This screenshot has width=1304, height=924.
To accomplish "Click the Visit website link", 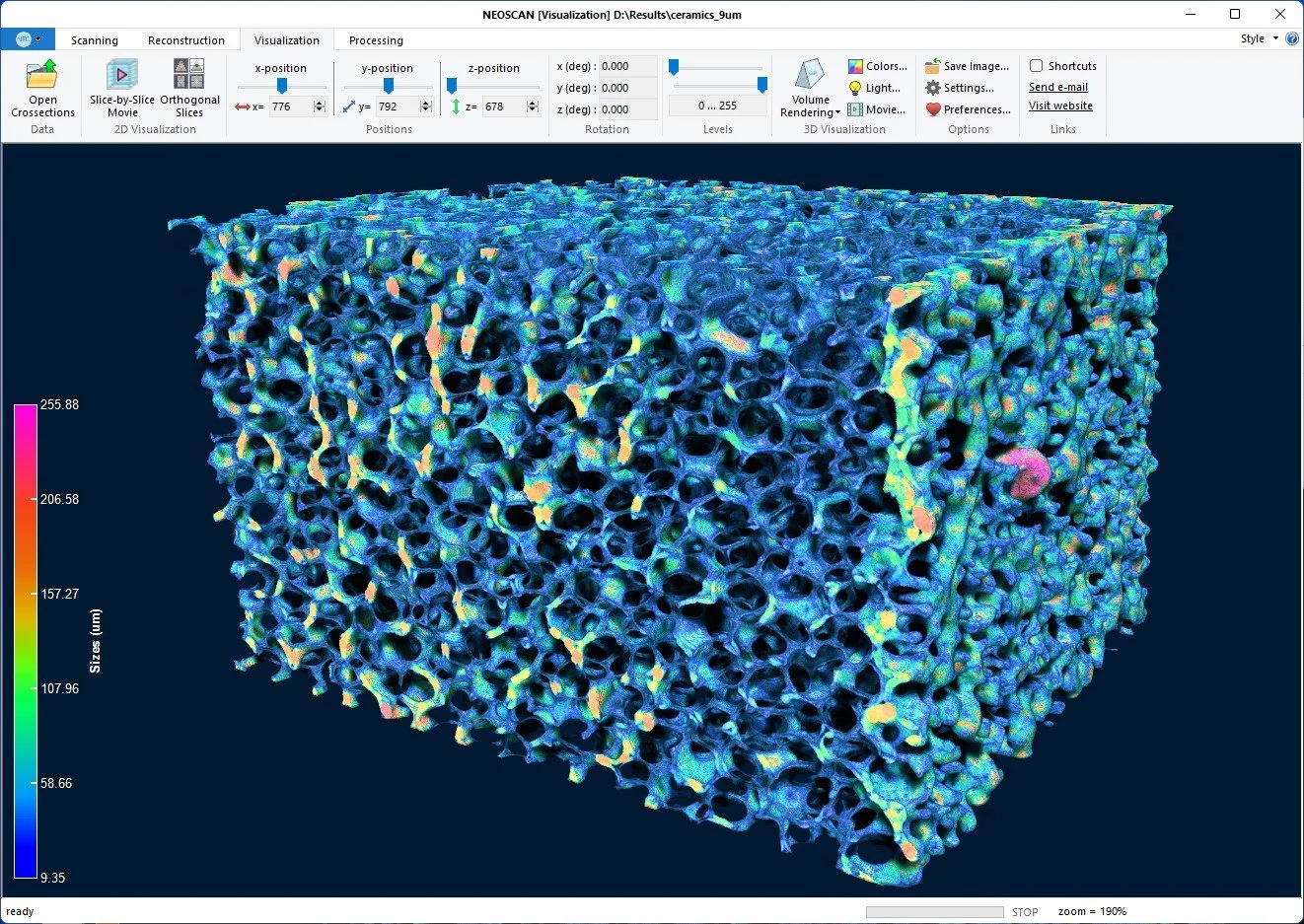I will click(1060, 106).
